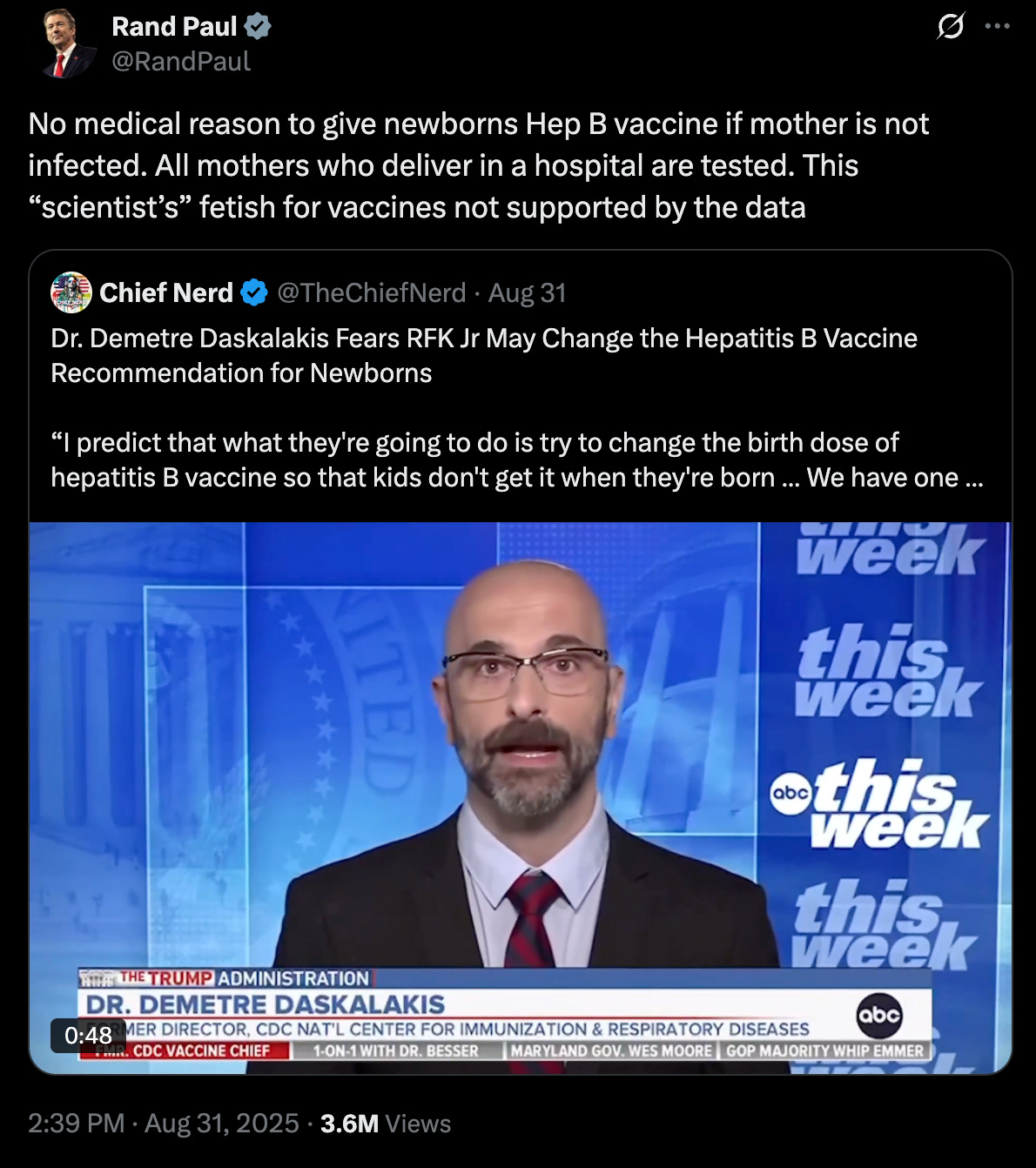Open the @TheChiefNerd handle
The image size is (1036, 1168).
tap(372, 292)
